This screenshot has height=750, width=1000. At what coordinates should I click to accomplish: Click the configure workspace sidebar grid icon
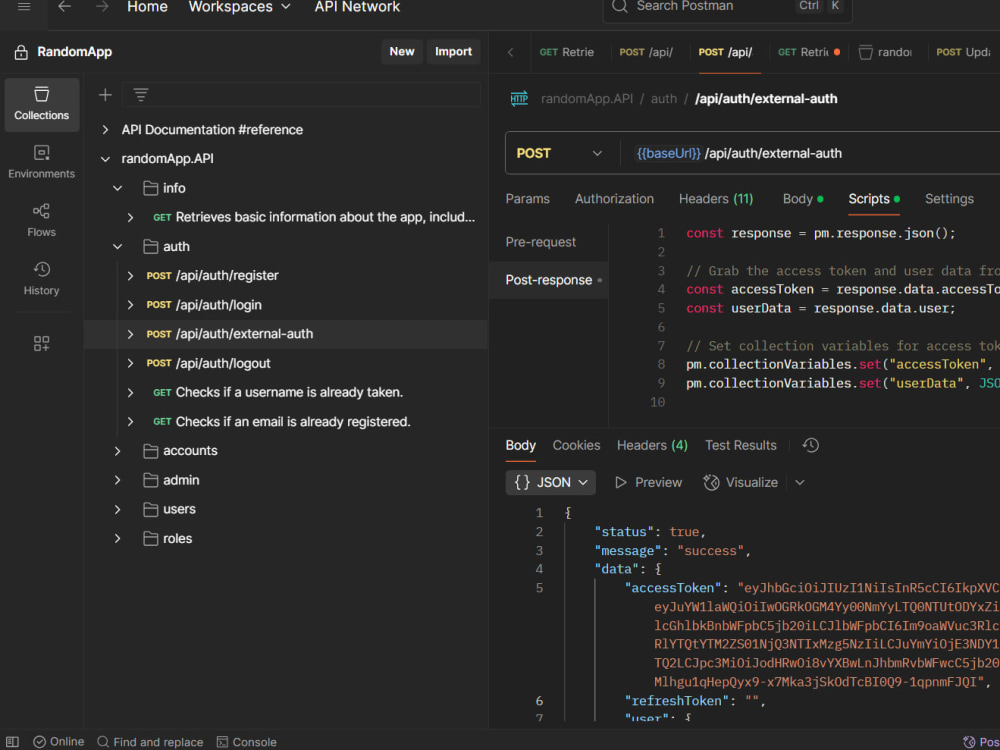pyautogui.click(x=41, y=344)
